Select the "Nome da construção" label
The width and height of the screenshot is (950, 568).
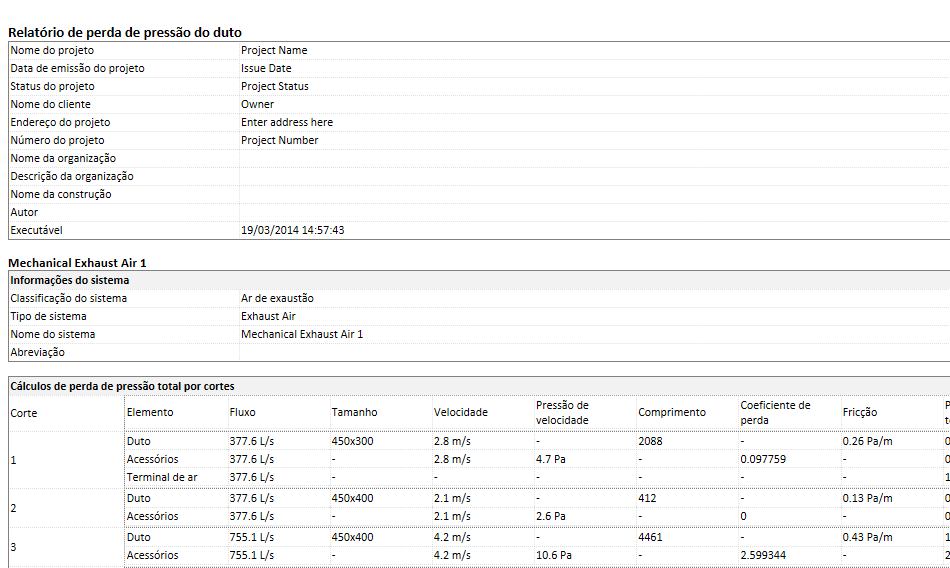point(61,194)
